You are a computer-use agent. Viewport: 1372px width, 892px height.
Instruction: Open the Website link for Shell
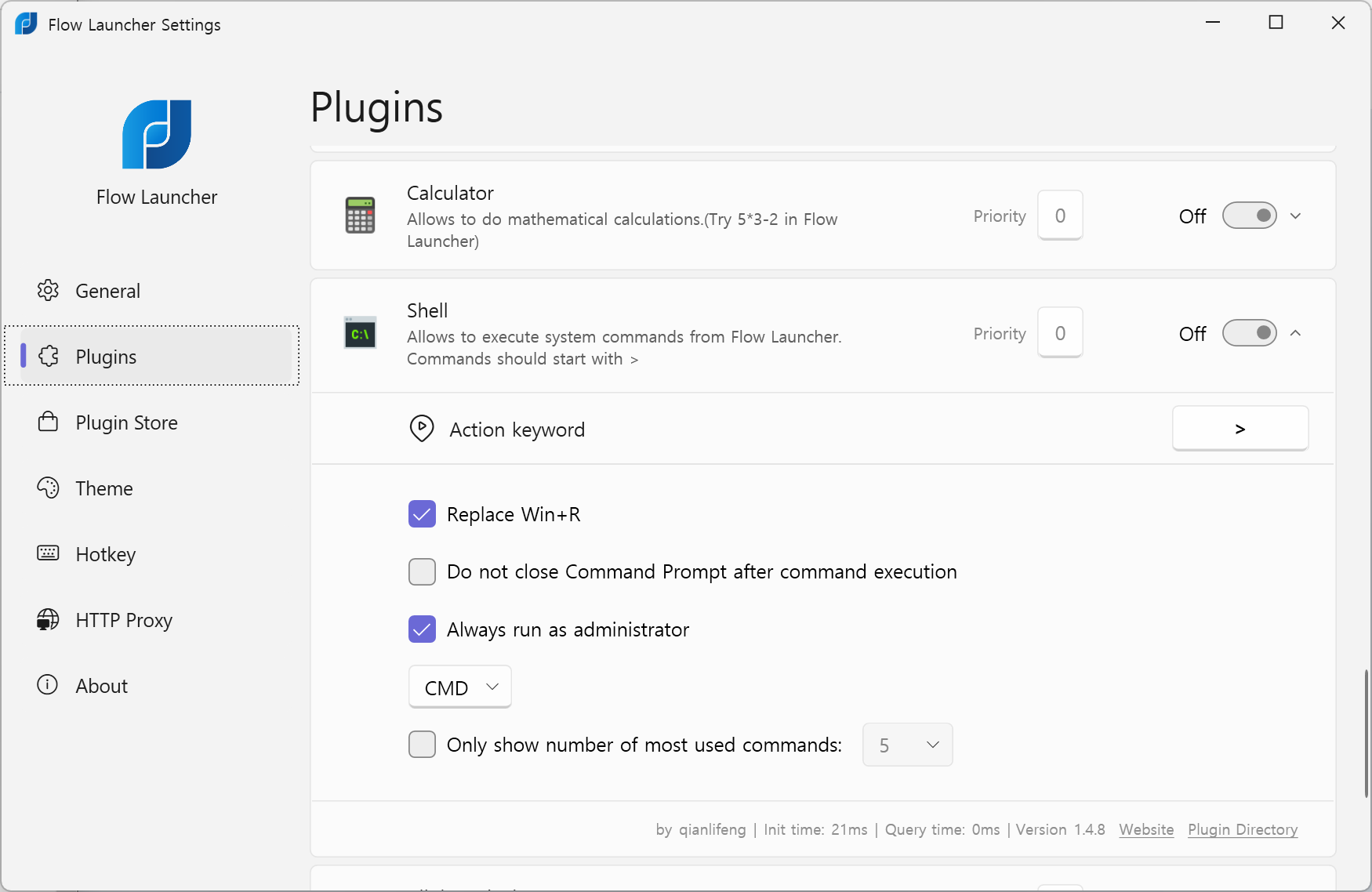point(1145,829)
